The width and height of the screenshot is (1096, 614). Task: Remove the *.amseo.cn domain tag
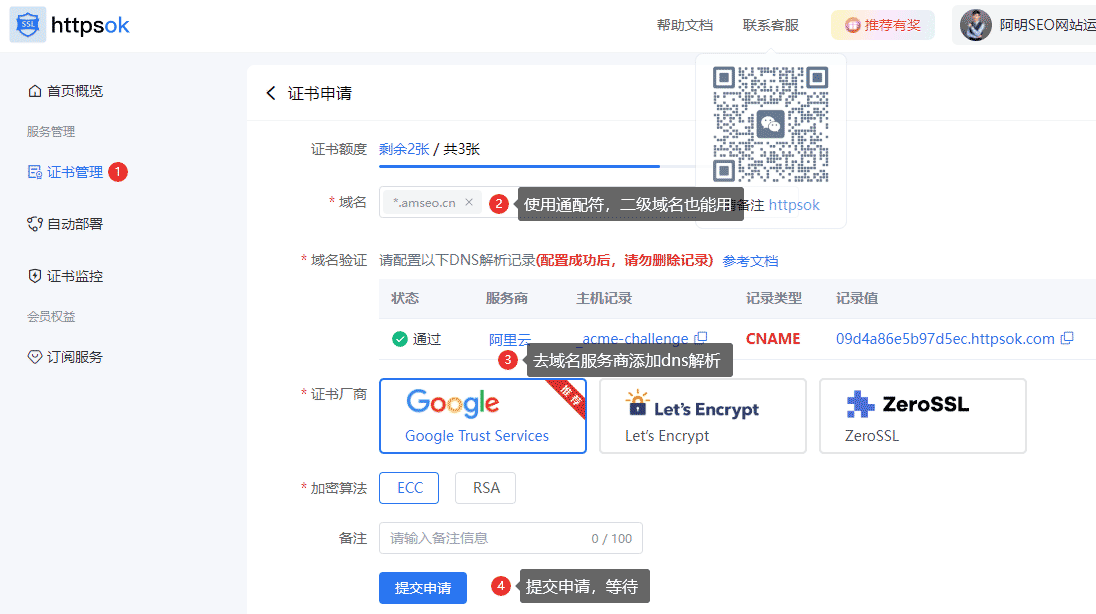tap(469, 202)
